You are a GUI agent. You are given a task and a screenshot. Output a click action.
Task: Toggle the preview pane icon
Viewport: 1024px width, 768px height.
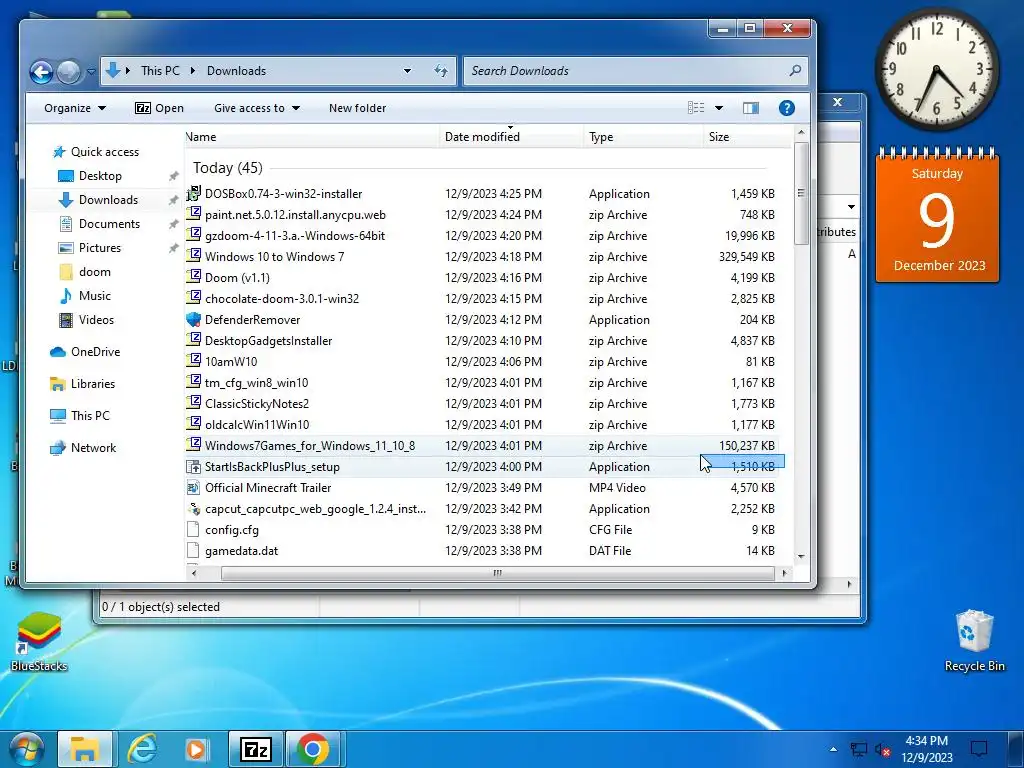(751, 108)
